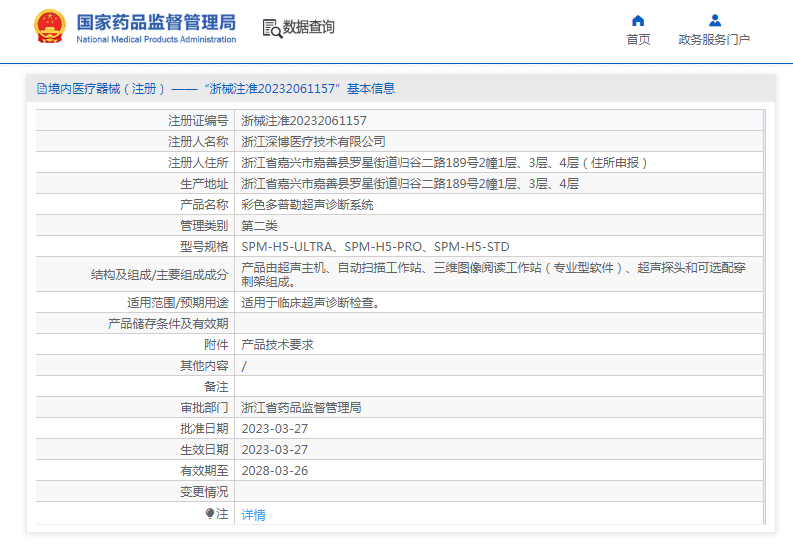Viewport: 793px width, 546px height.
Task: Click the 有效期至 date 2028-03-26
Action: (274, 470)
